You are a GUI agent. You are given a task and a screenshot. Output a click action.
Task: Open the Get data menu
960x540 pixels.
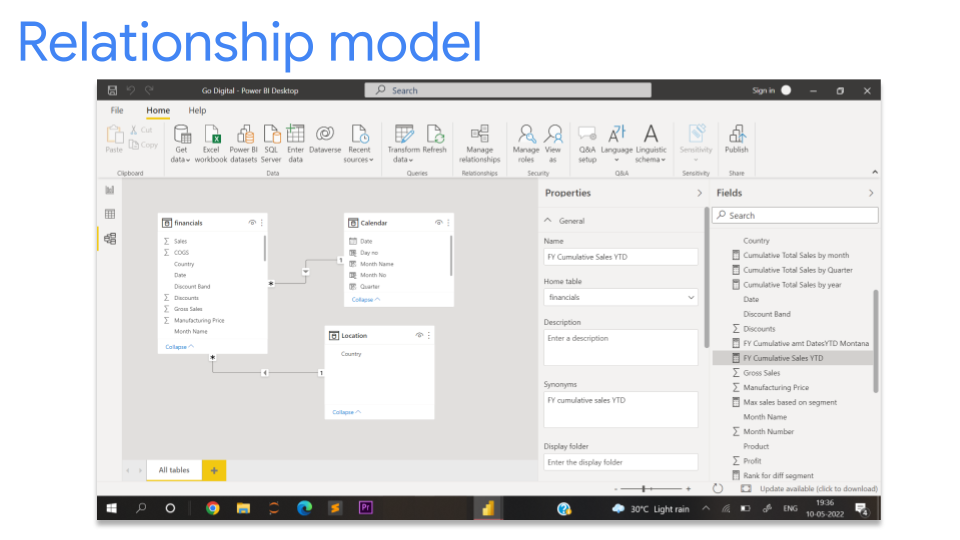click(x=181, y=144)
